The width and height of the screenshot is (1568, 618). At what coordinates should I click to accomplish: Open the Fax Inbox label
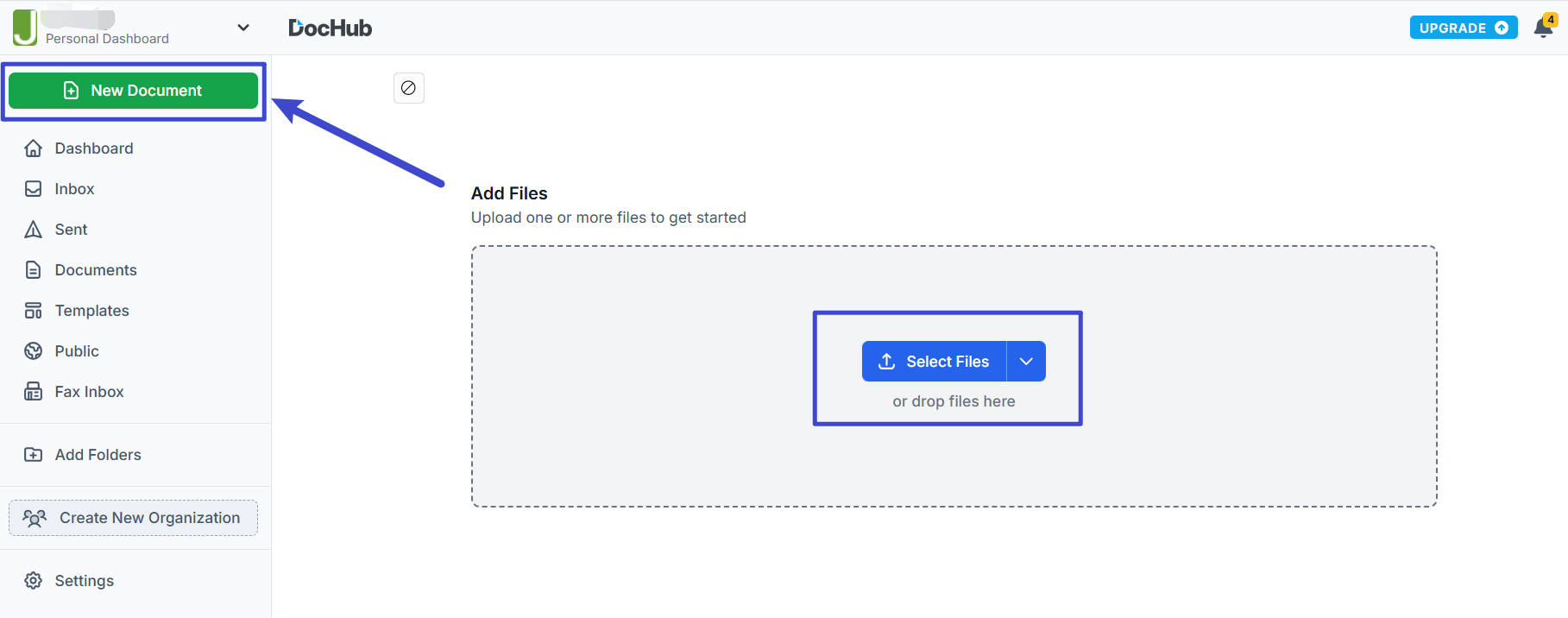(x=89, y=392)
